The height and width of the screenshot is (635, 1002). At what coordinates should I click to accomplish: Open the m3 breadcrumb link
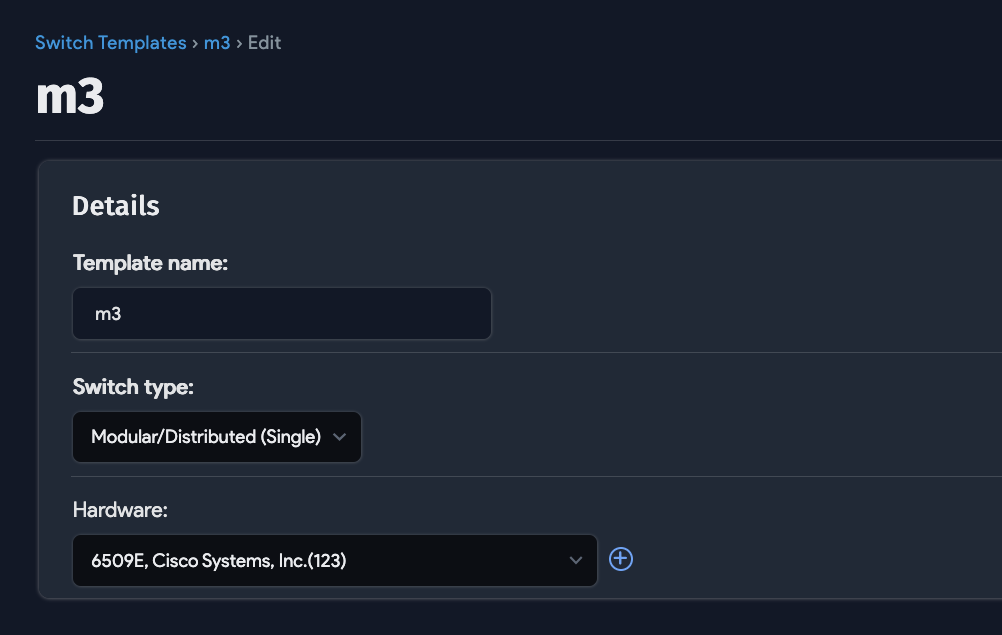[x=217, y=43]
